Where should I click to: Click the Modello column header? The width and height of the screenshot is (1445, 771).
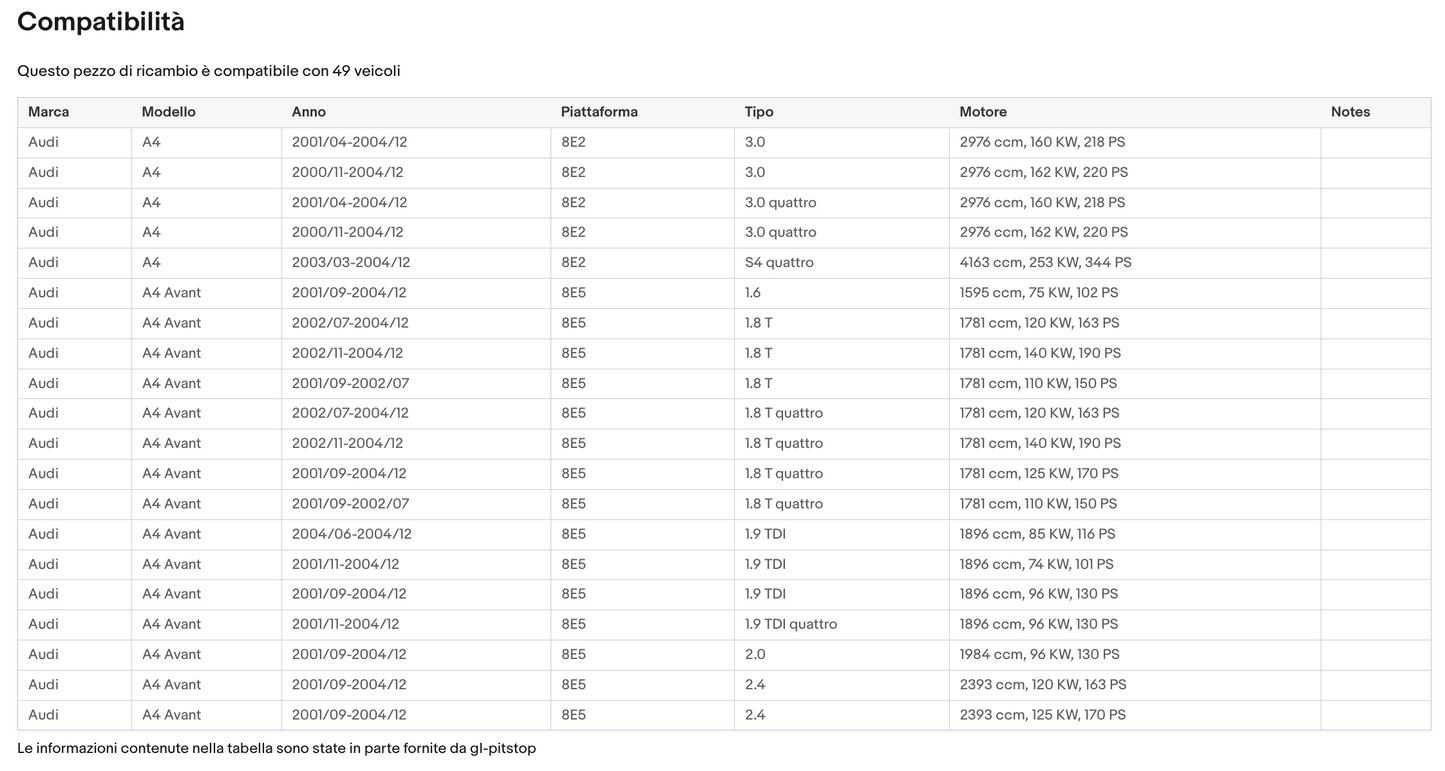206,112
